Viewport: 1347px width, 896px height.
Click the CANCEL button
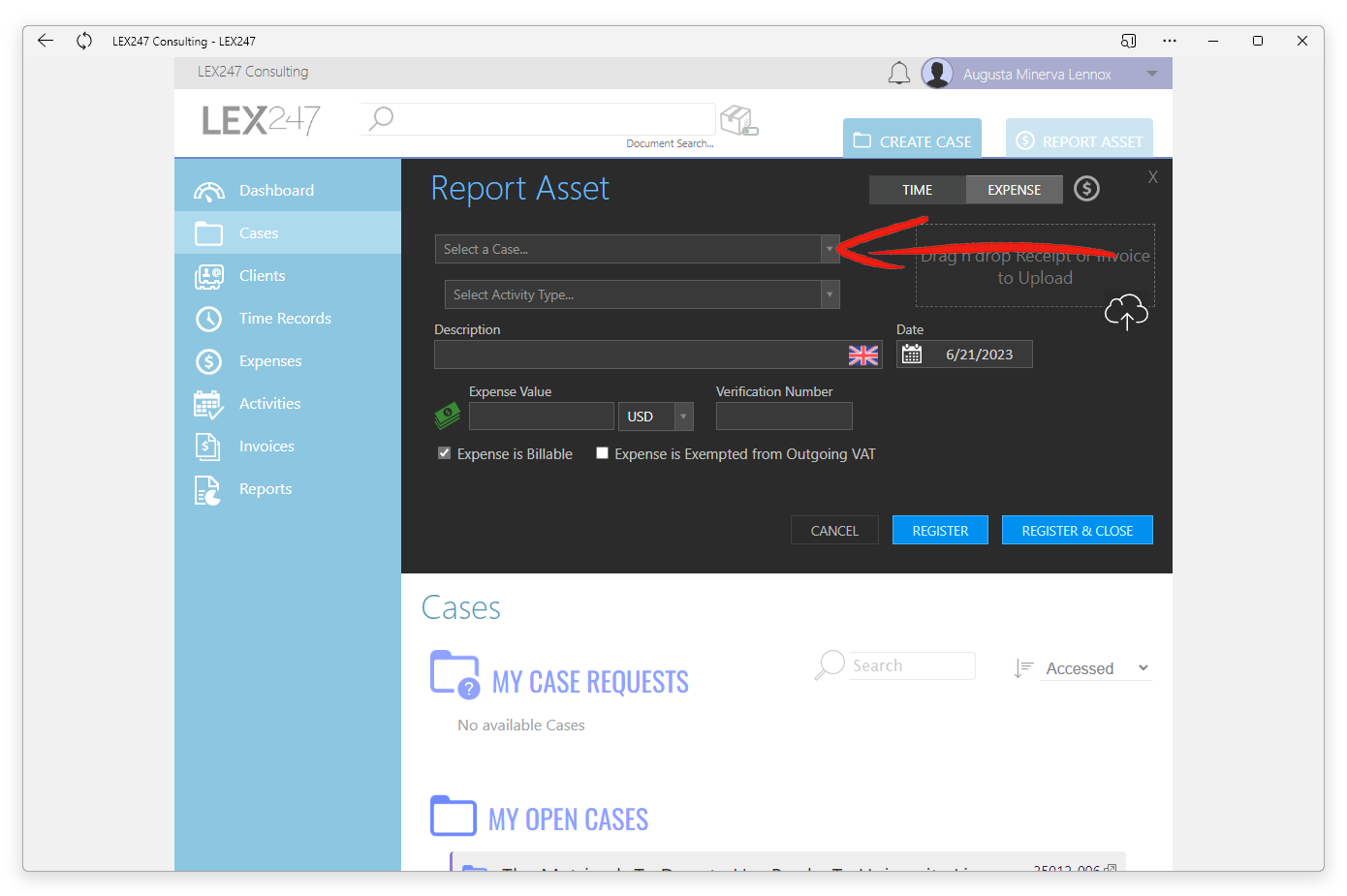tap(834, 531)
